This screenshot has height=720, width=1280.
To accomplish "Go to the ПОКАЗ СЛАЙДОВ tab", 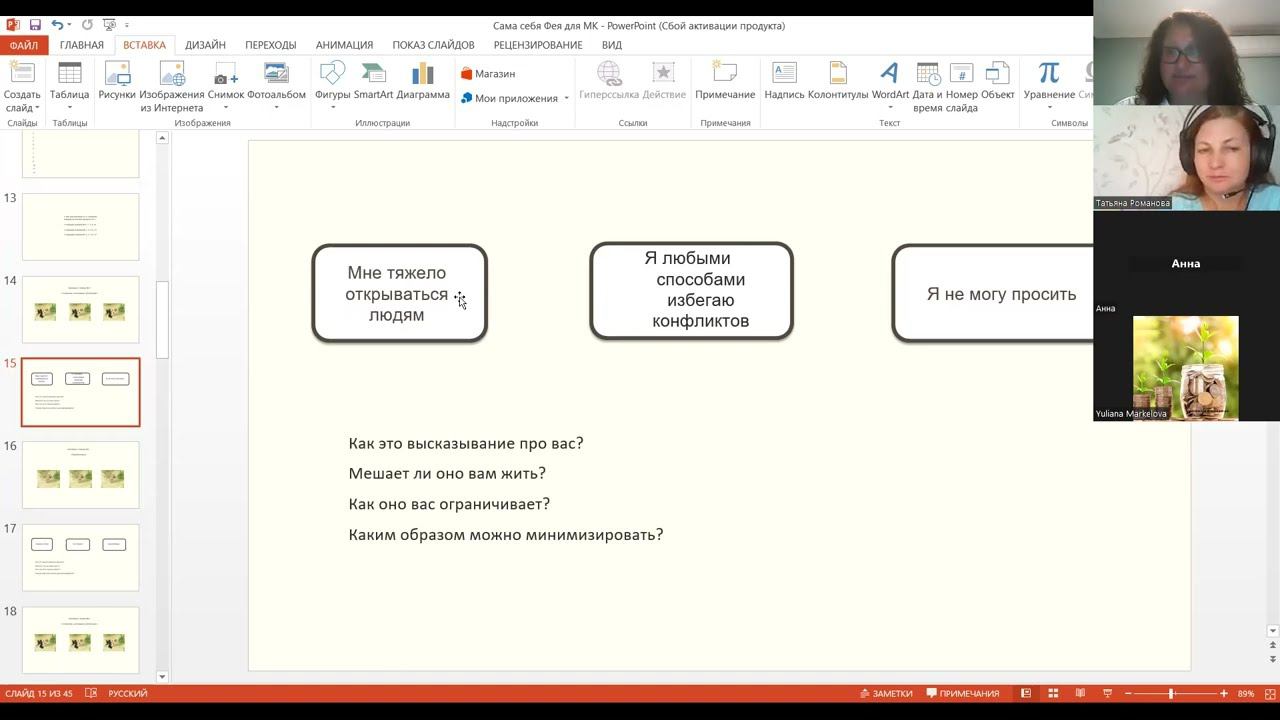I will coord(433,45).
